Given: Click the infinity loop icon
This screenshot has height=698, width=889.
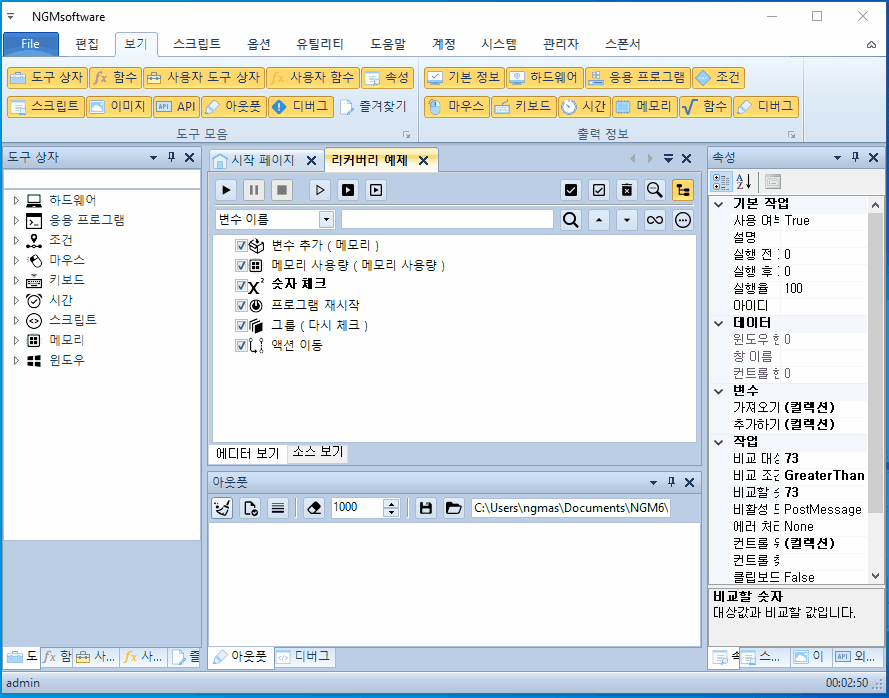Looking at the screenshot, I should click(654, 220).
